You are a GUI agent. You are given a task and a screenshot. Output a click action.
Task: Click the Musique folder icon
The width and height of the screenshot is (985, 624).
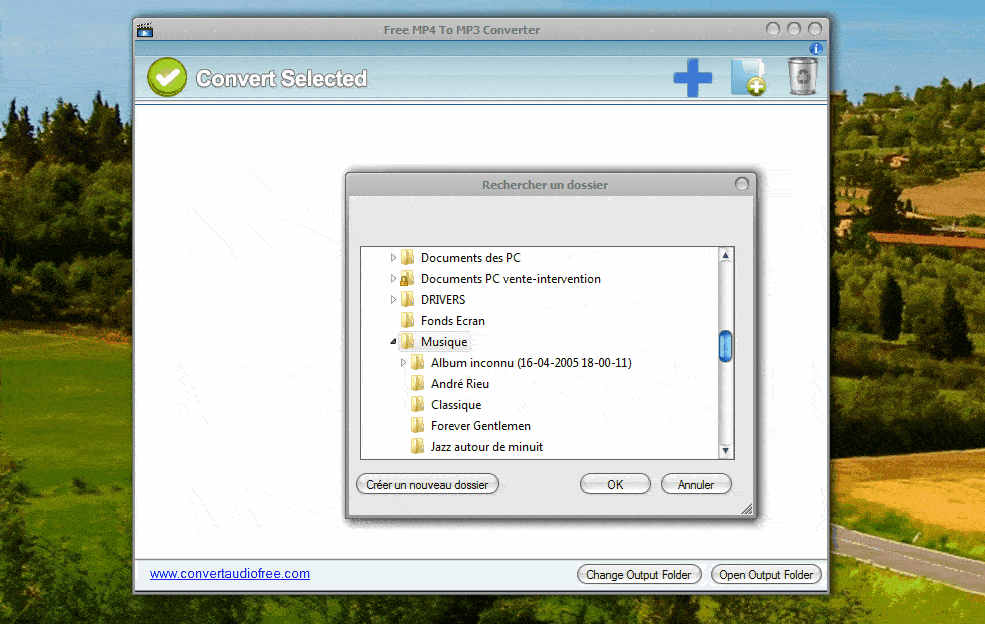408,341
